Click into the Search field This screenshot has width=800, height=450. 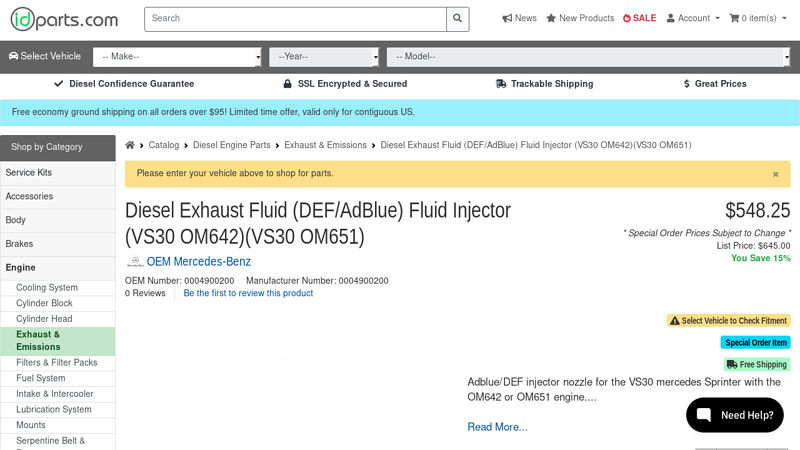pyautogui.click(x=295, y=19)
